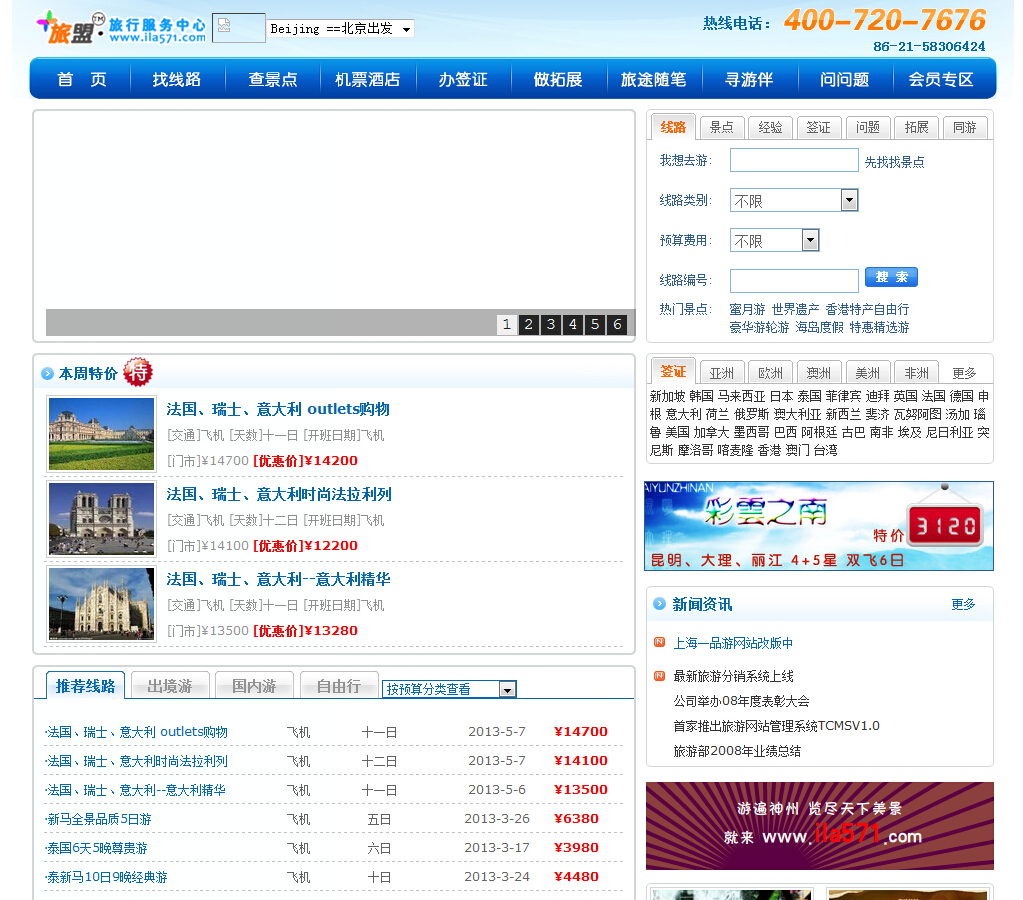Open the 上海一品游网站改版中 news link
The image size is (1023, 900).
pos(733,644)
